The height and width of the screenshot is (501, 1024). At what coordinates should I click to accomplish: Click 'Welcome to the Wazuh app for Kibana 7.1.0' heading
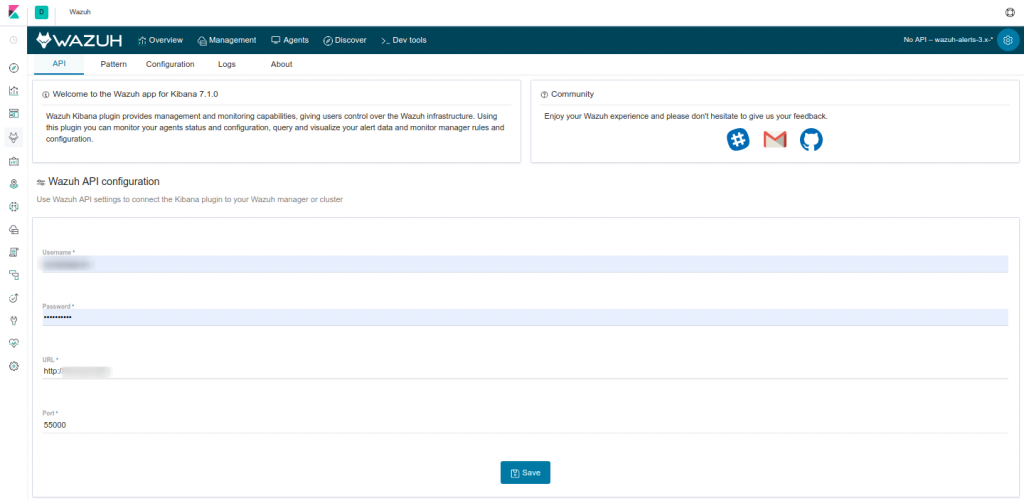[x=135, y=94]
